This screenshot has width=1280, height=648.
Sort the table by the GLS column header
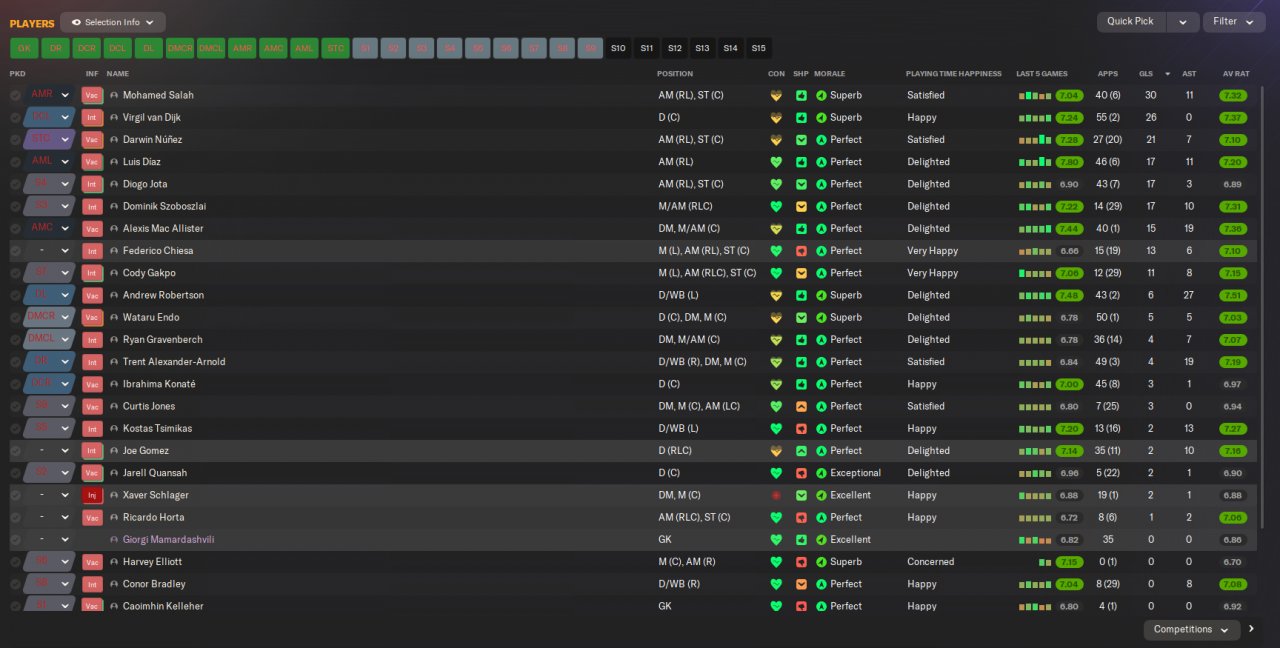tap(1146, 74)
